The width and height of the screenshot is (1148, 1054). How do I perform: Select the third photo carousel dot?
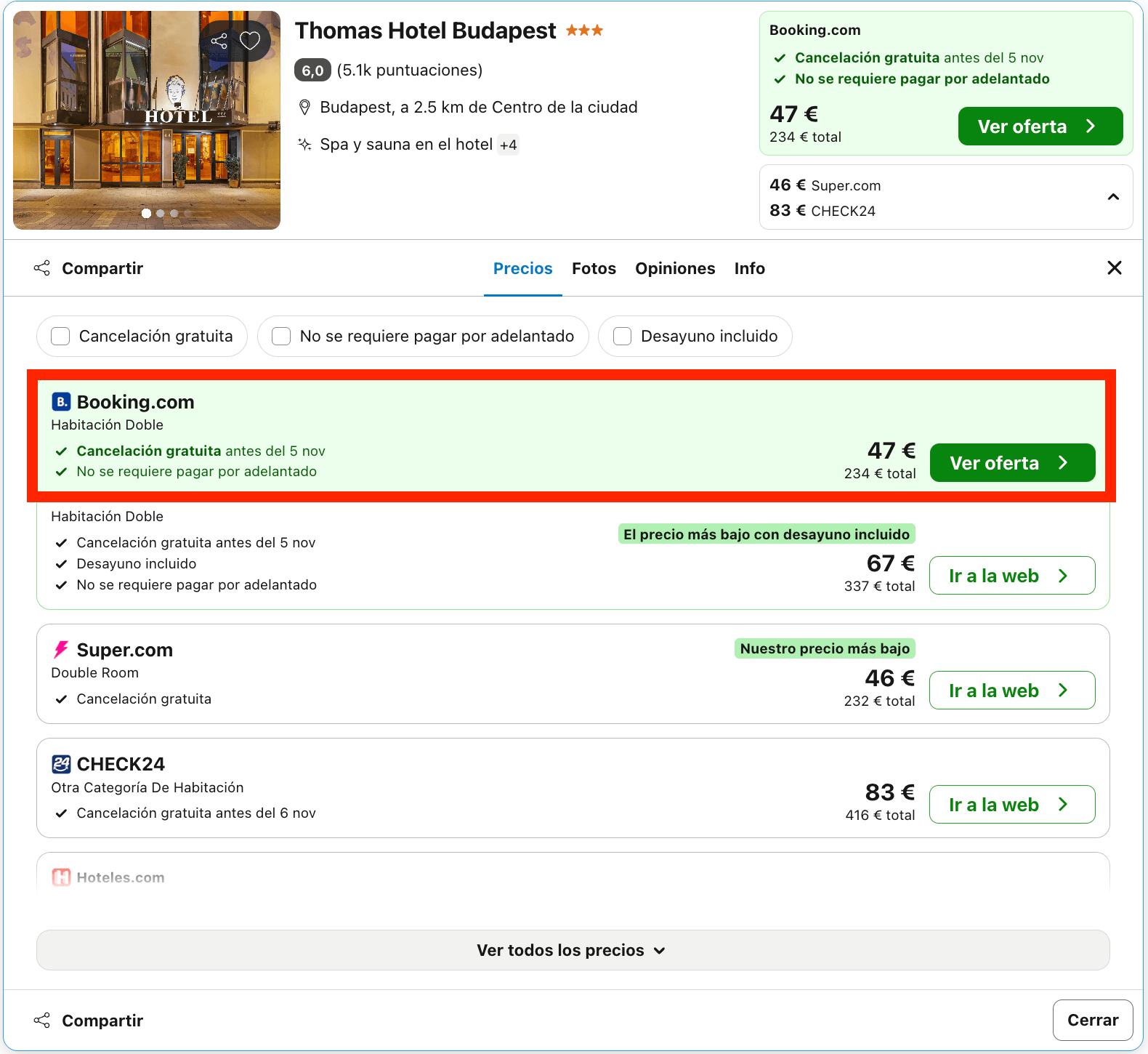[x=174, y=214]
